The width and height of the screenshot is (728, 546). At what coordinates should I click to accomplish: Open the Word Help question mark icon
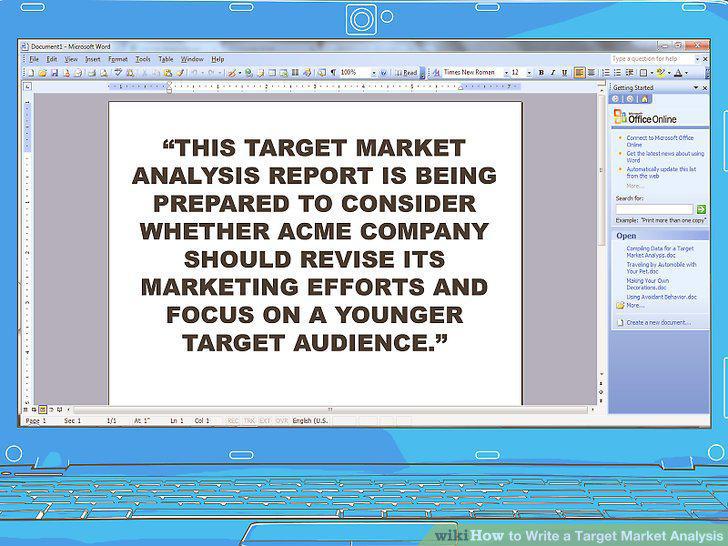click(x=384, y=72)
